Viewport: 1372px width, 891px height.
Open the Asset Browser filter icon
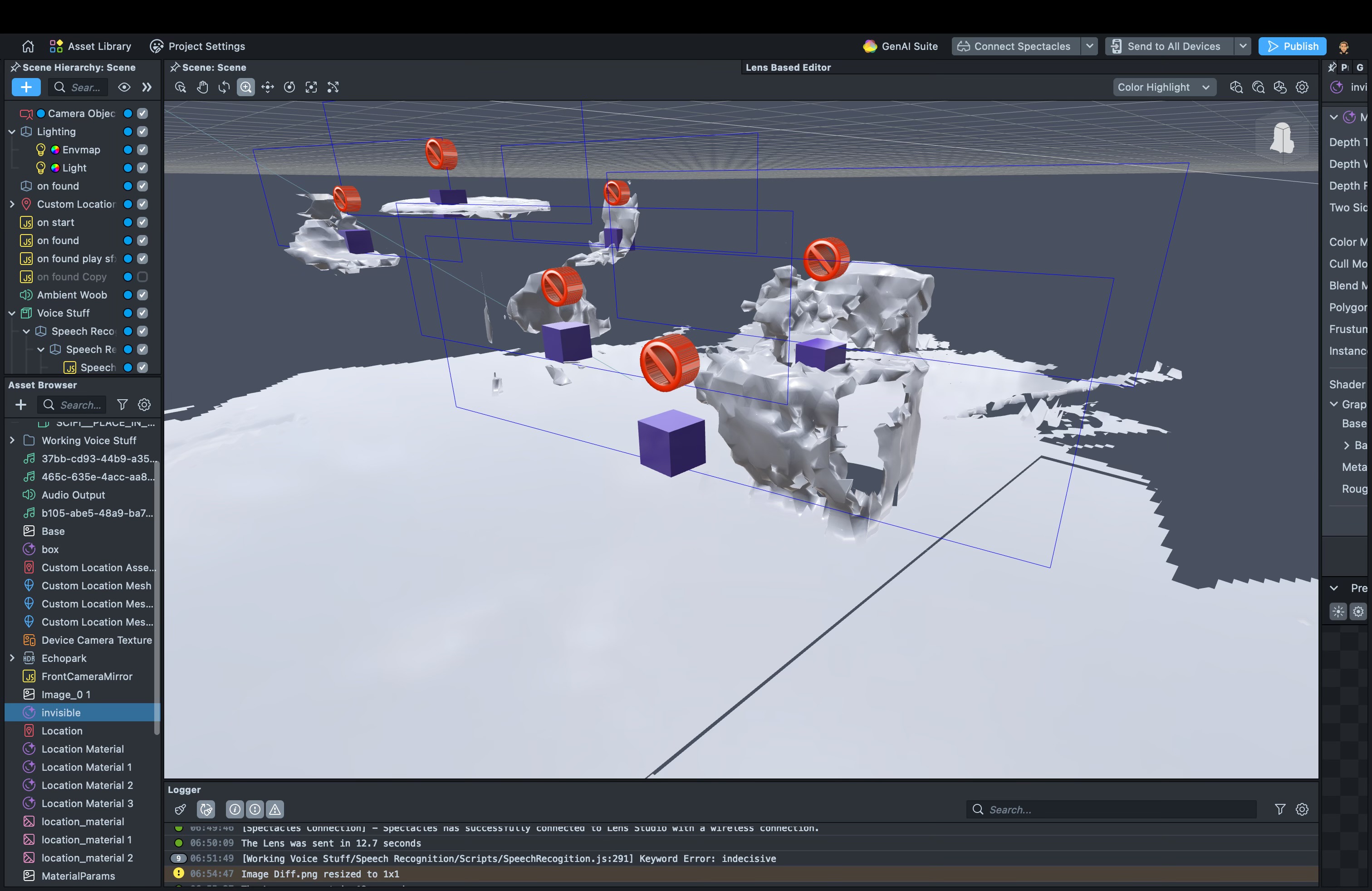pos(122,405)
